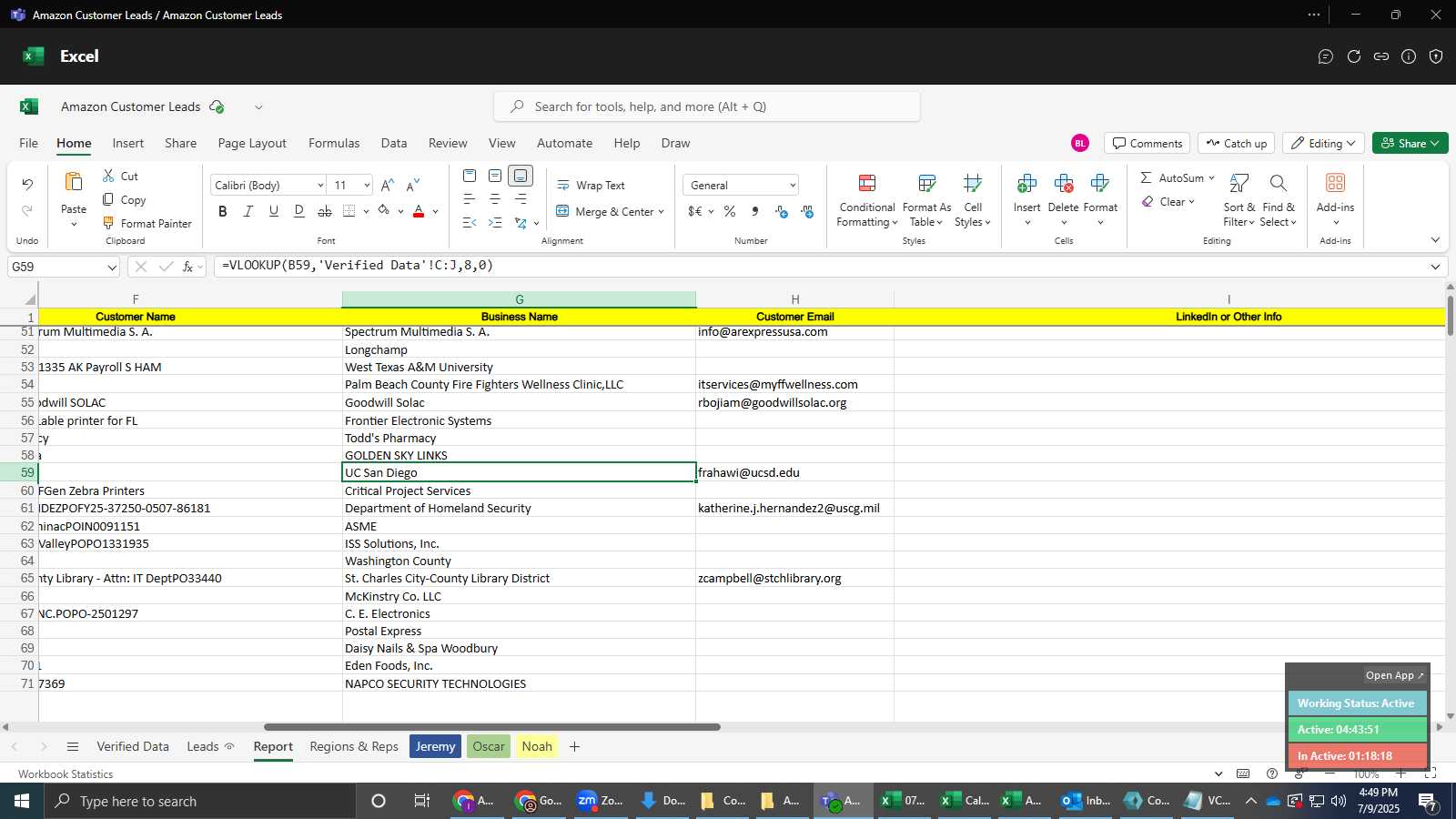Image resolution: width=1456 pixels, height=819 pixels.
Task: Add a new sheet with plus icon
Action: [574, 746]
